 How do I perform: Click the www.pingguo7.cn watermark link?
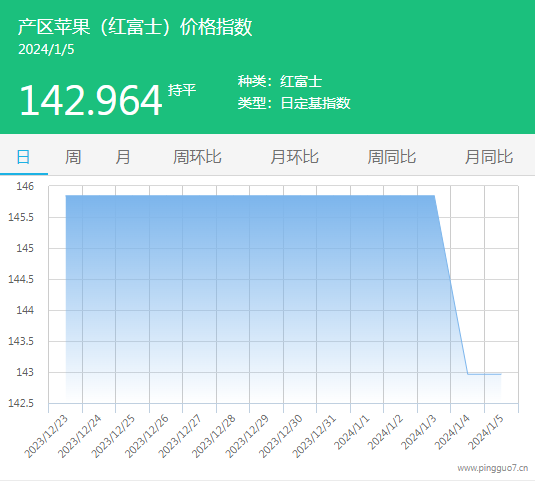493,468
